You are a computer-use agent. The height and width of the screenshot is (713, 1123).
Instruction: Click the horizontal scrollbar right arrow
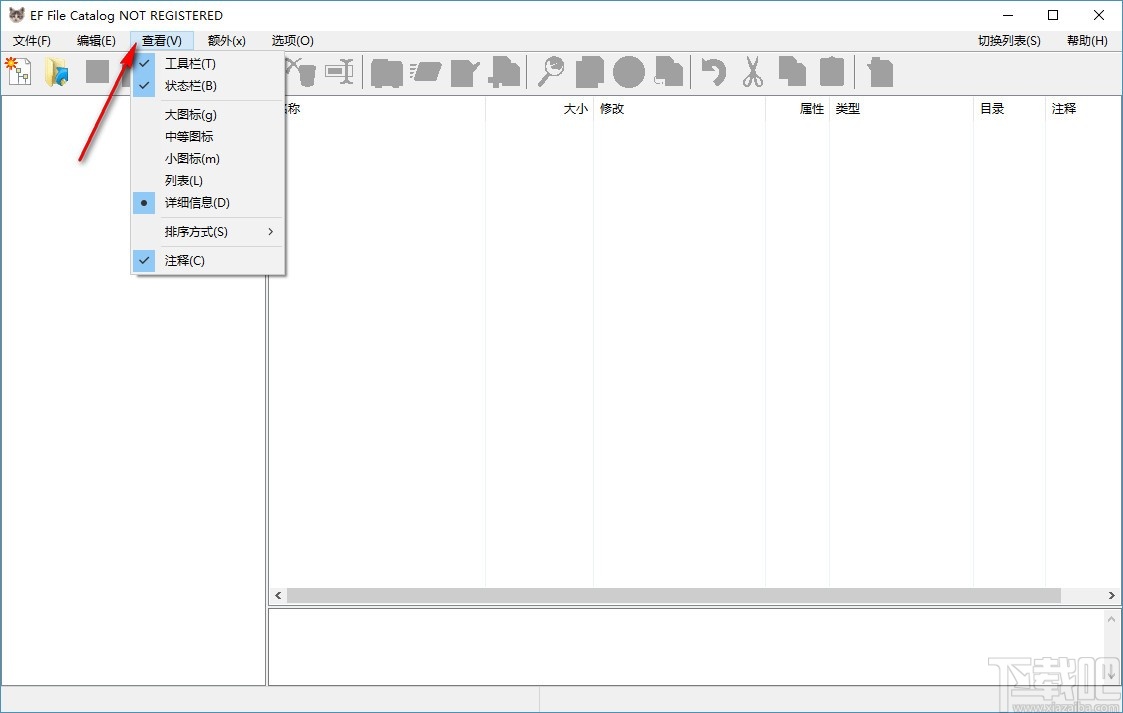point(1112,595)
